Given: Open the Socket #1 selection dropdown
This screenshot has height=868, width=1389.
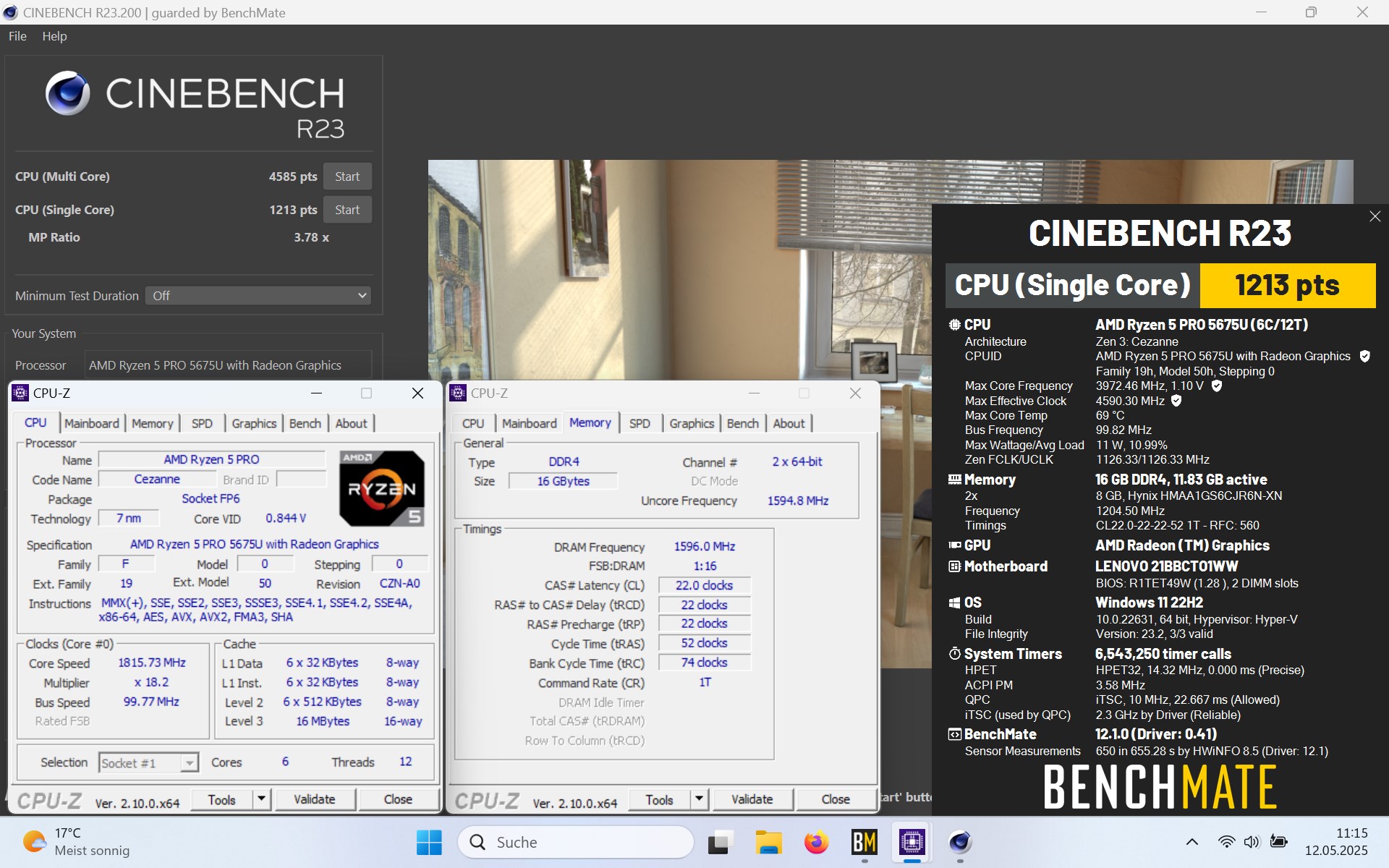Looking at the screenshot, I should tap(148, 762).
